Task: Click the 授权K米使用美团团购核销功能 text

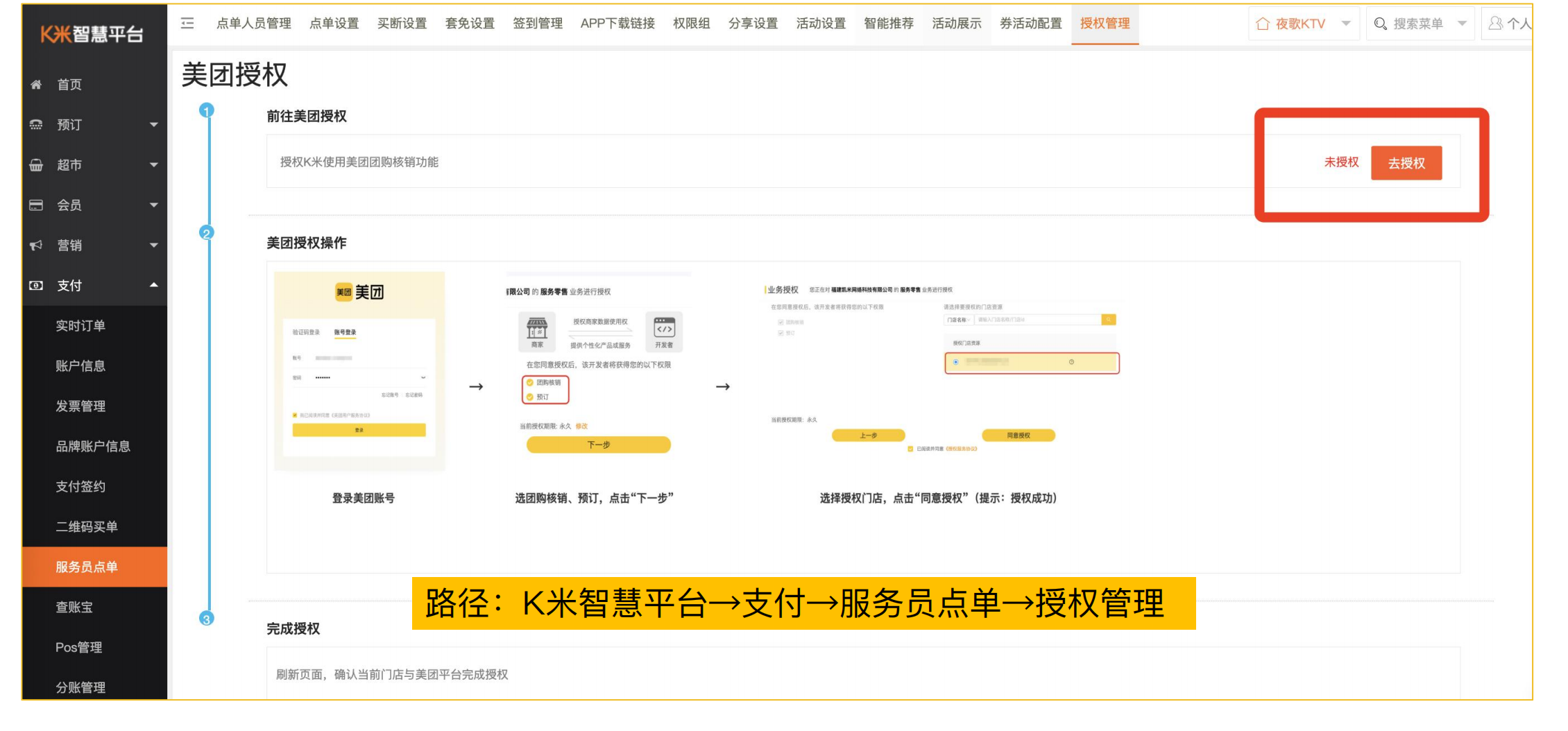Action: point(359,162)
